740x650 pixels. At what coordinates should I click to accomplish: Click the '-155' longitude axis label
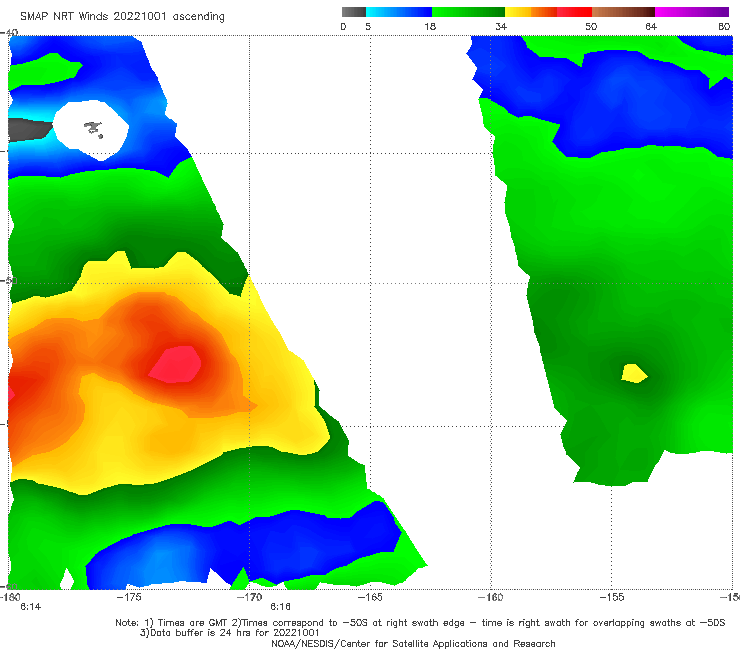612,597
